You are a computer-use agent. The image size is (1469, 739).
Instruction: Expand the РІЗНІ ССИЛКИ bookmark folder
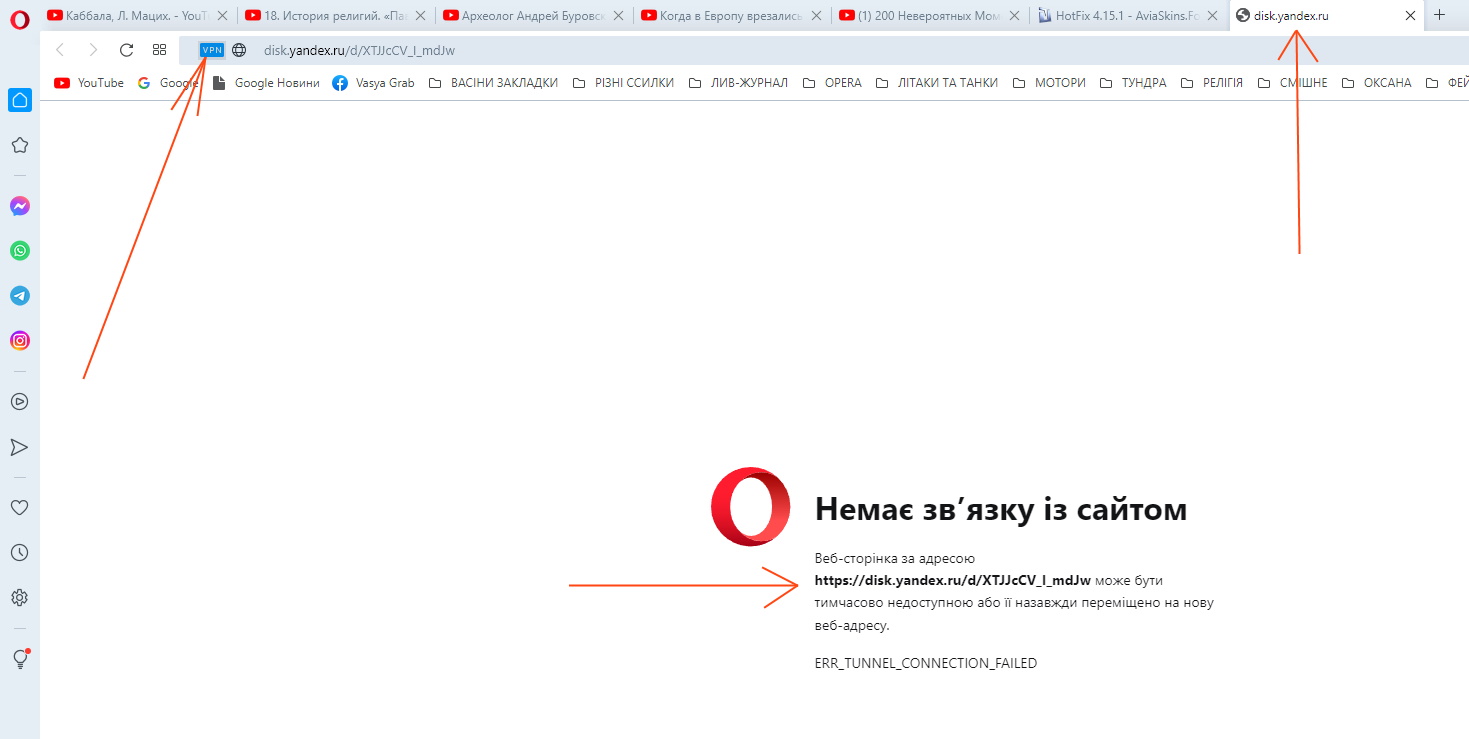click(623, 83)
